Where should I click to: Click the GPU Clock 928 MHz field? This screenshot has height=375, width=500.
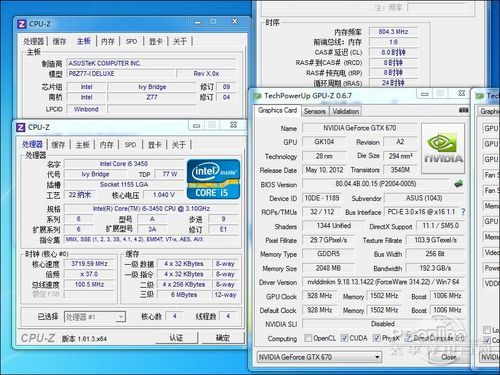(319, 296)
